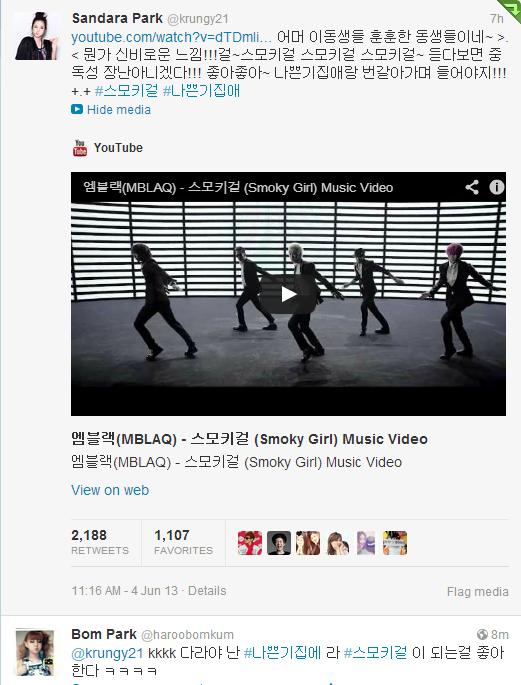This screenshot has height=685, width=521.
Task: Click the globe icon beside 8m
Action: click(x=482, y=634)
